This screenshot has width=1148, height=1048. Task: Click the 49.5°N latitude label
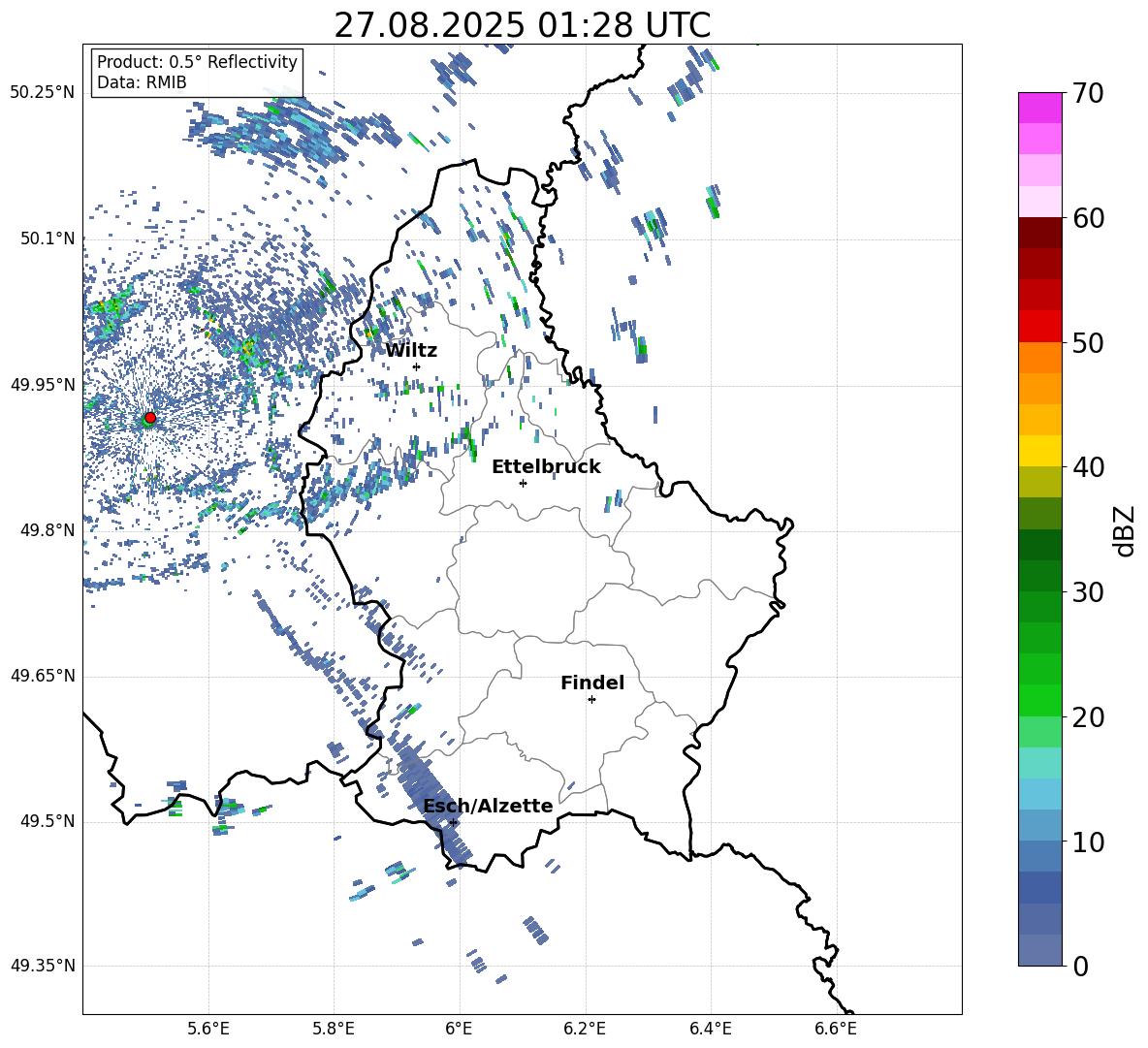[47, 820]
